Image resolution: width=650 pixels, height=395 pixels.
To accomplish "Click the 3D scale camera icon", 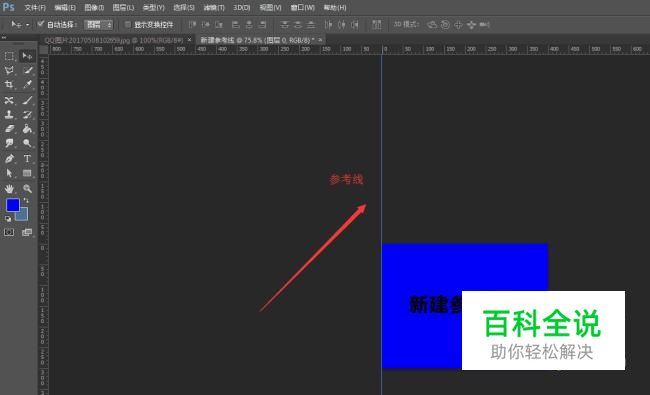I will click(x=485, y=25).
